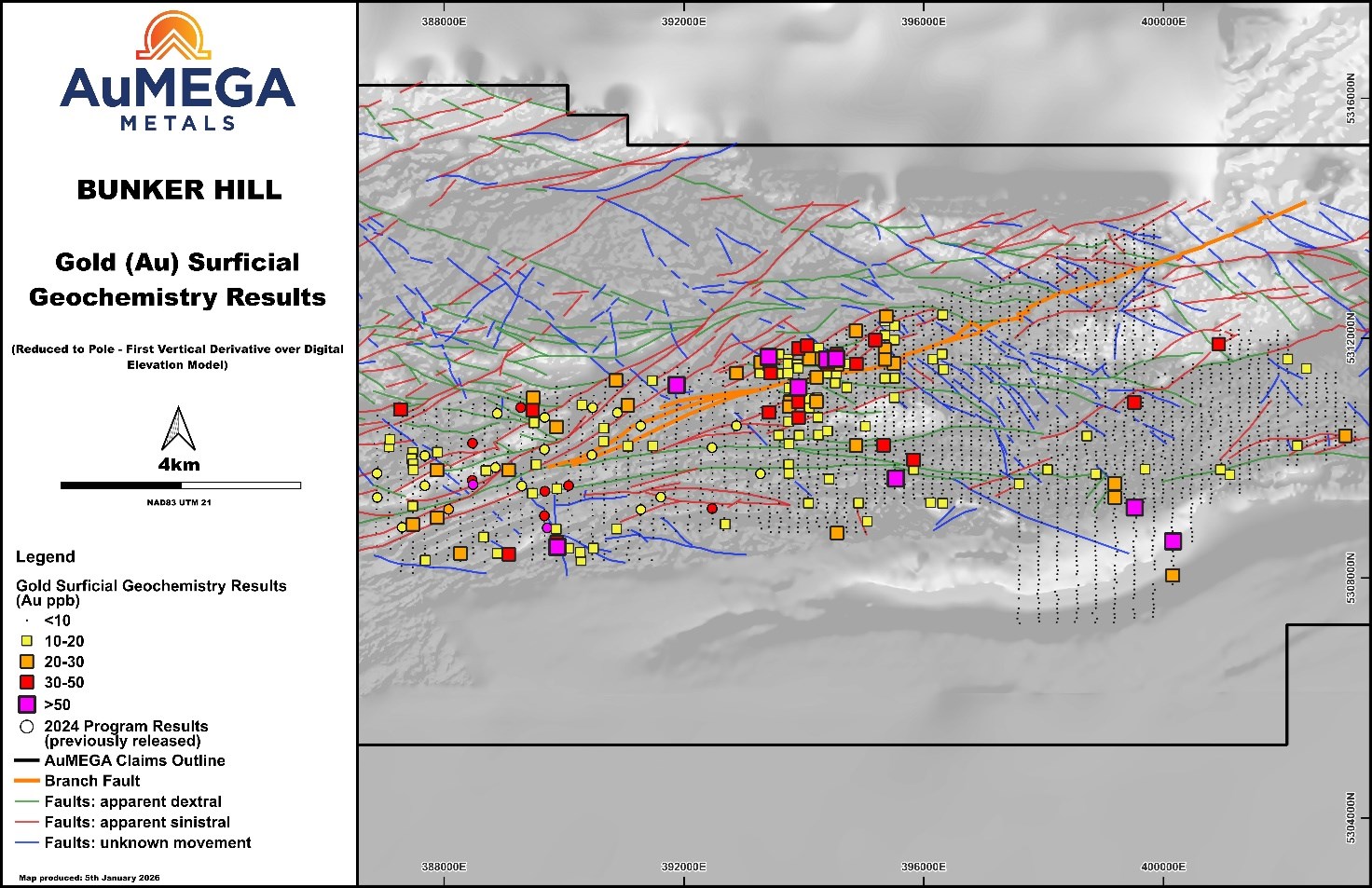Click the 4km scale bar

(x=180, y=485)
